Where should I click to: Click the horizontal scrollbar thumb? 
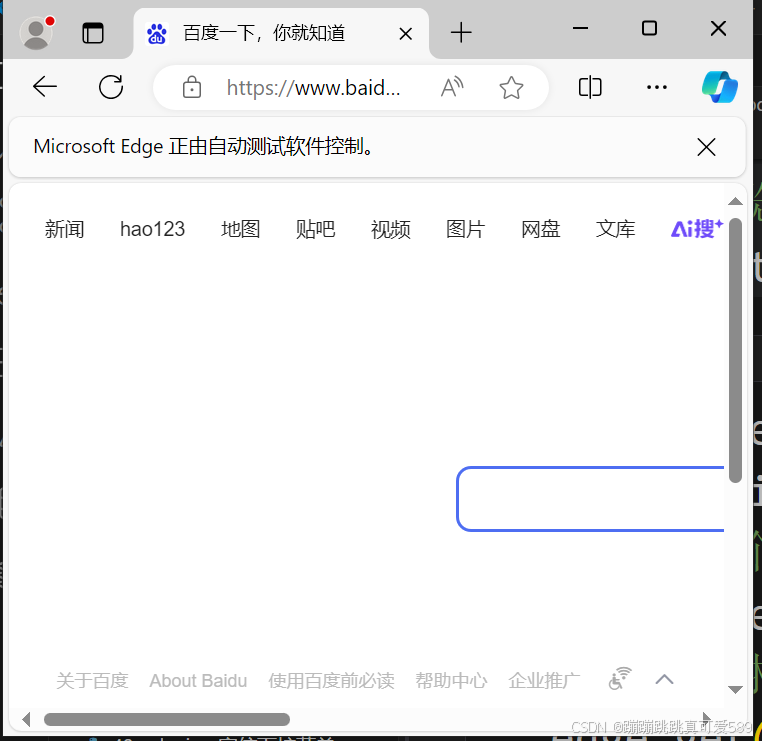click(167, 719)
